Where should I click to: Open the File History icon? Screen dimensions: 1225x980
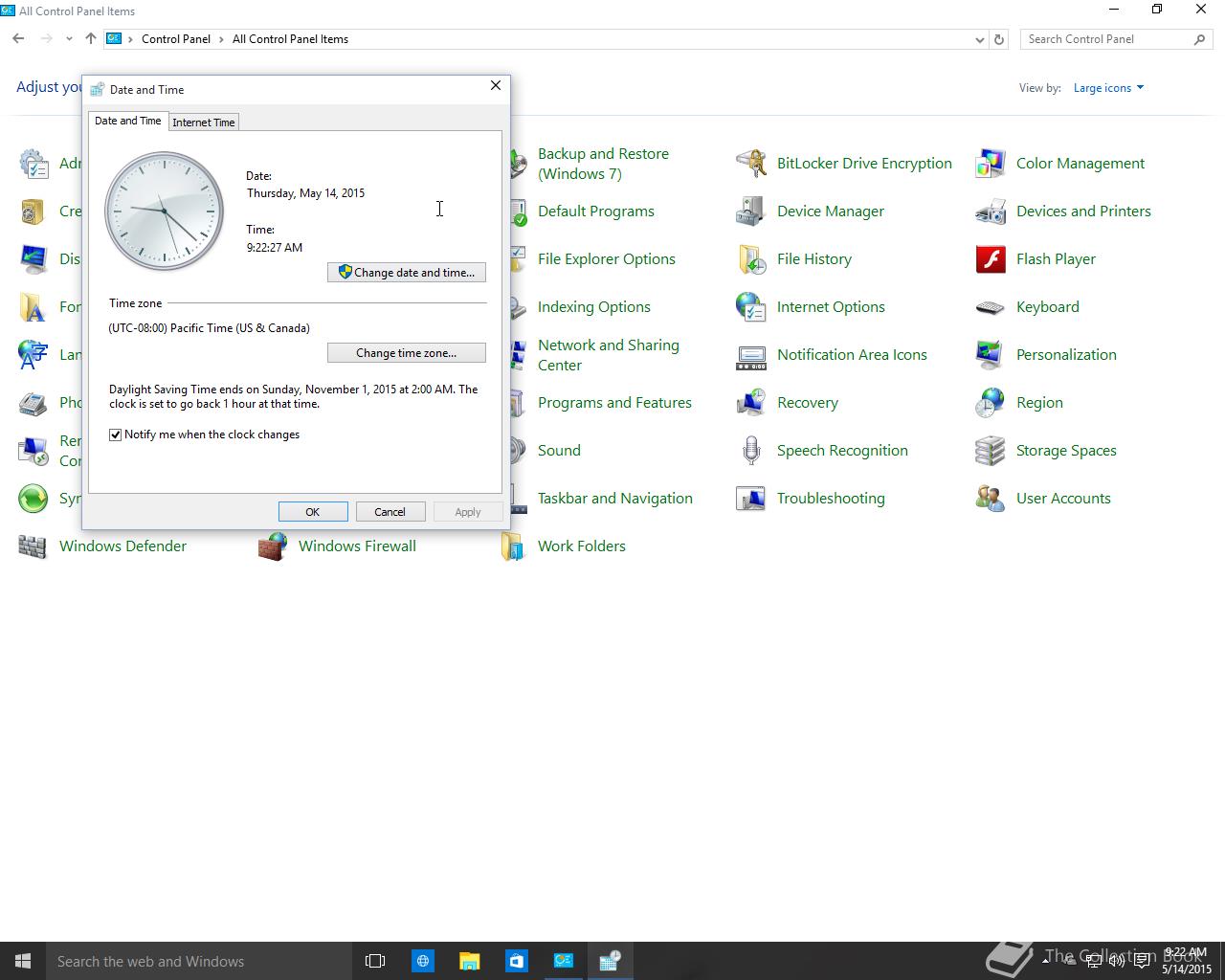pyautogui.click(x=750, y=259)
